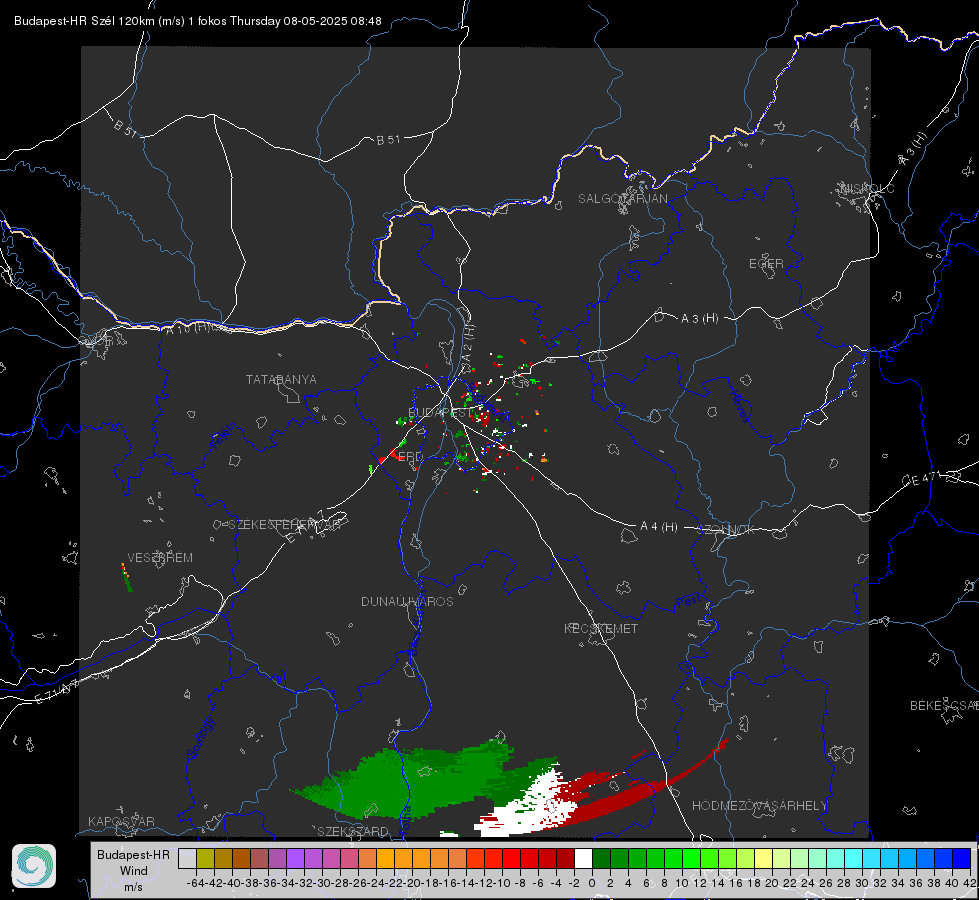The image size is (979, 900).
Task: Click the ÉRD town label
Action: pos(410,457)
